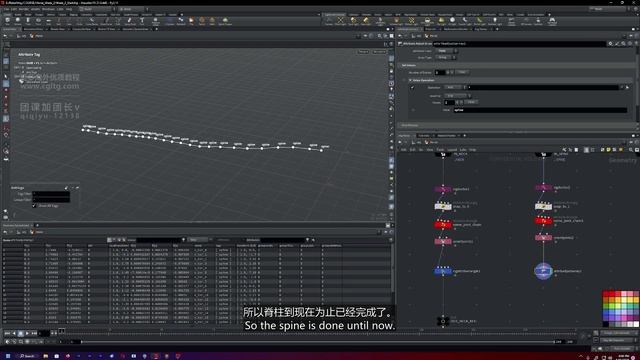This screenshot has height=360, width=640.
Task: Select the attribadjustarray1 node in network
Action: click(543, 271)
